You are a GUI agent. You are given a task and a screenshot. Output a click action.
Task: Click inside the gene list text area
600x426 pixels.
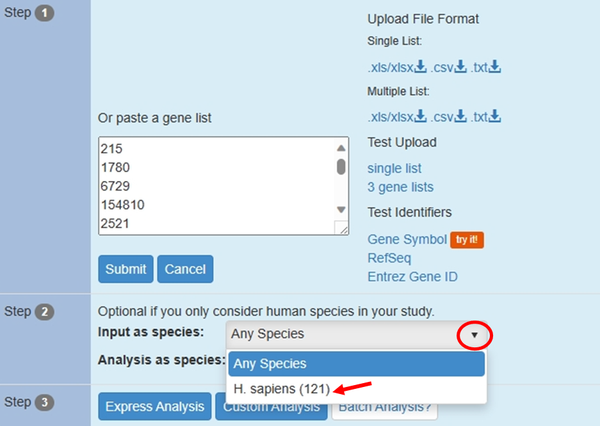point(215,186)
